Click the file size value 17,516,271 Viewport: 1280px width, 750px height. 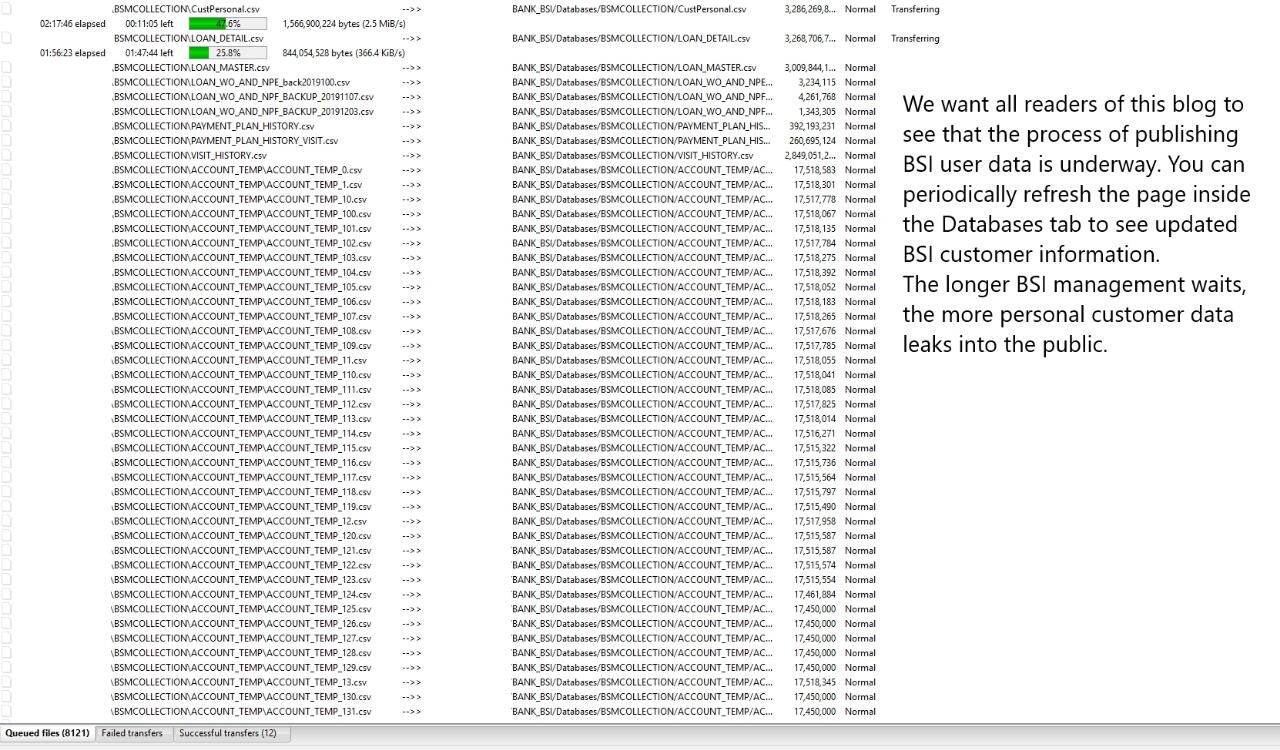click(815, 433)
